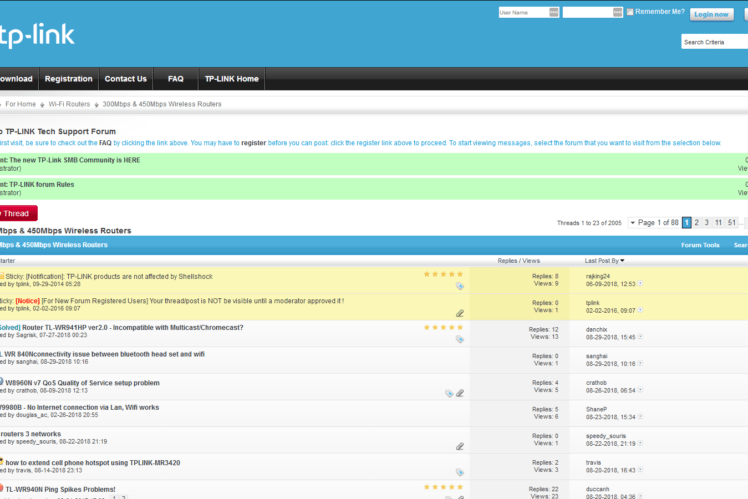Sort threads by Last Post By
This screenshot has height=499, width=748.
tap(604, 261)
